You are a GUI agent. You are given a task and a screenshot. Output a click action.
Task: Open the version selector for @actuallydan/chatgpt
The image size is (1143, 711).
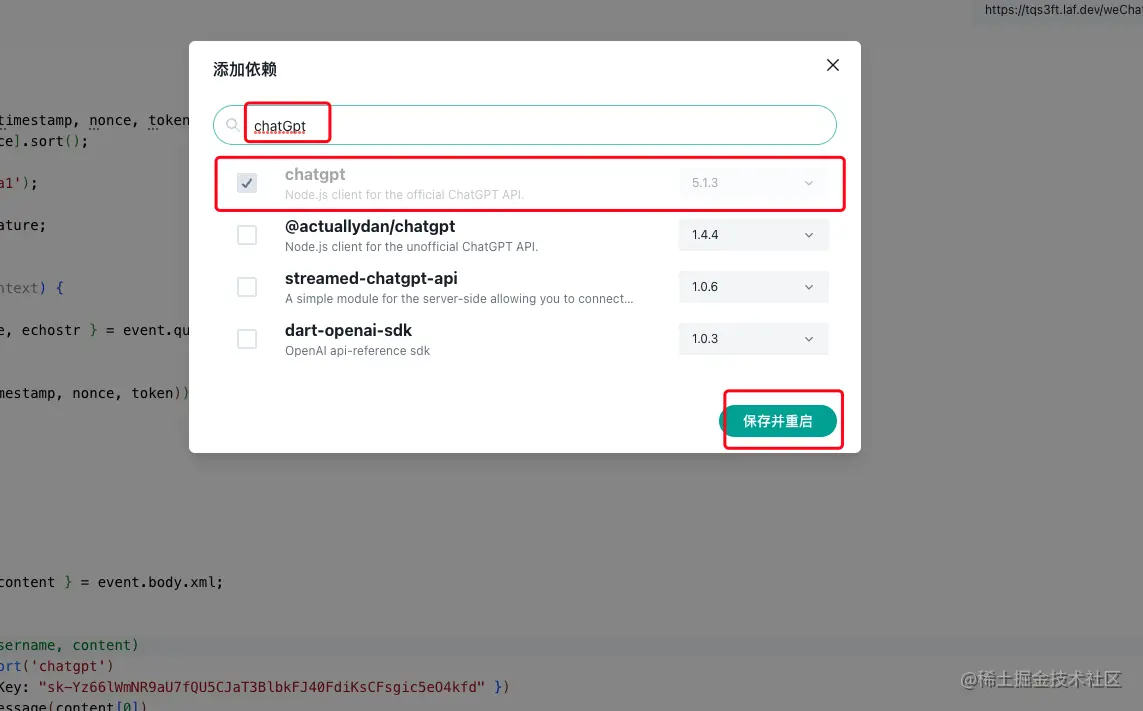[x=753, y=235]
